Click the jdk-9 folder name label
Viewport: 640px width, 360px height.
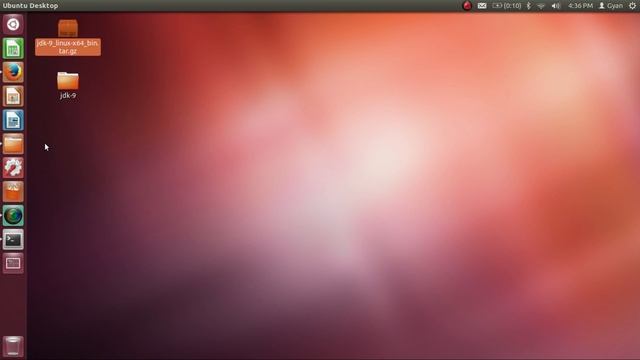(x=68, y=95)
